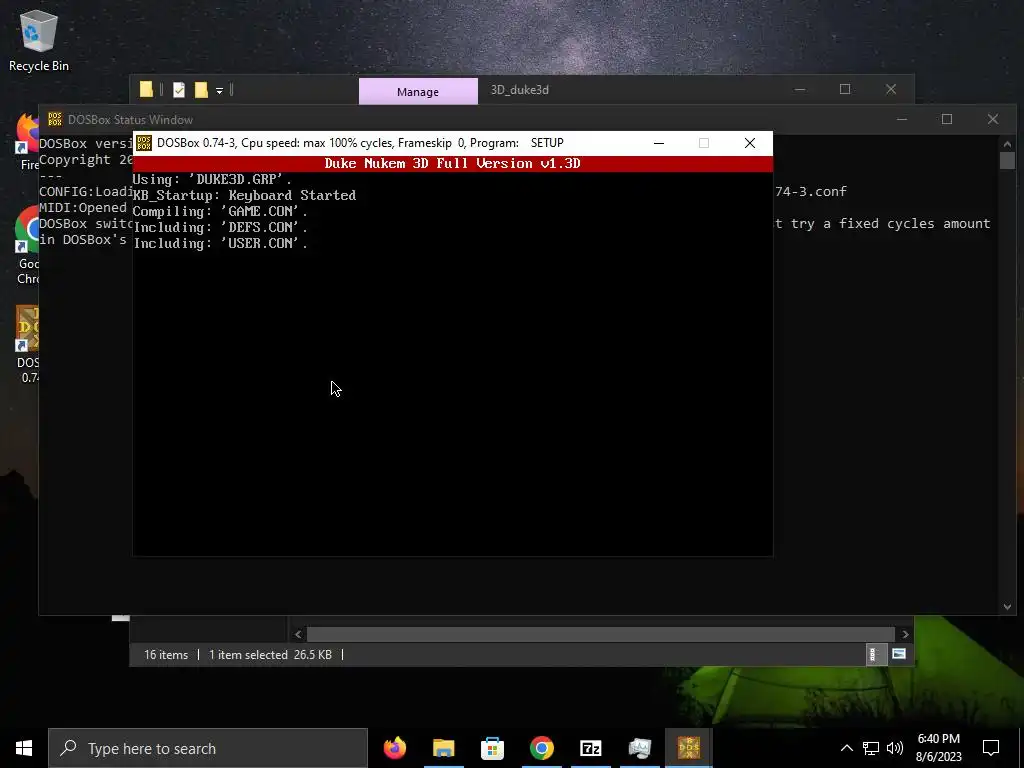Viewport: 1024px width, 768px height.
Task: Minimize the DOSBox SETUP window
Action: (659, 143)
